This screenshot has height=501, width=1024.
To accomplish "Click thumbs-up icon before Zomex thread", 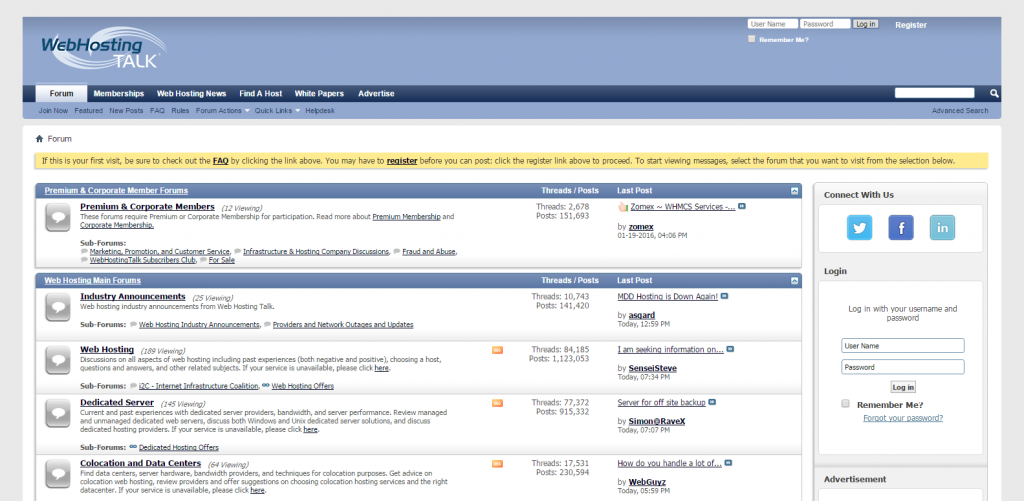I will 622,206.
